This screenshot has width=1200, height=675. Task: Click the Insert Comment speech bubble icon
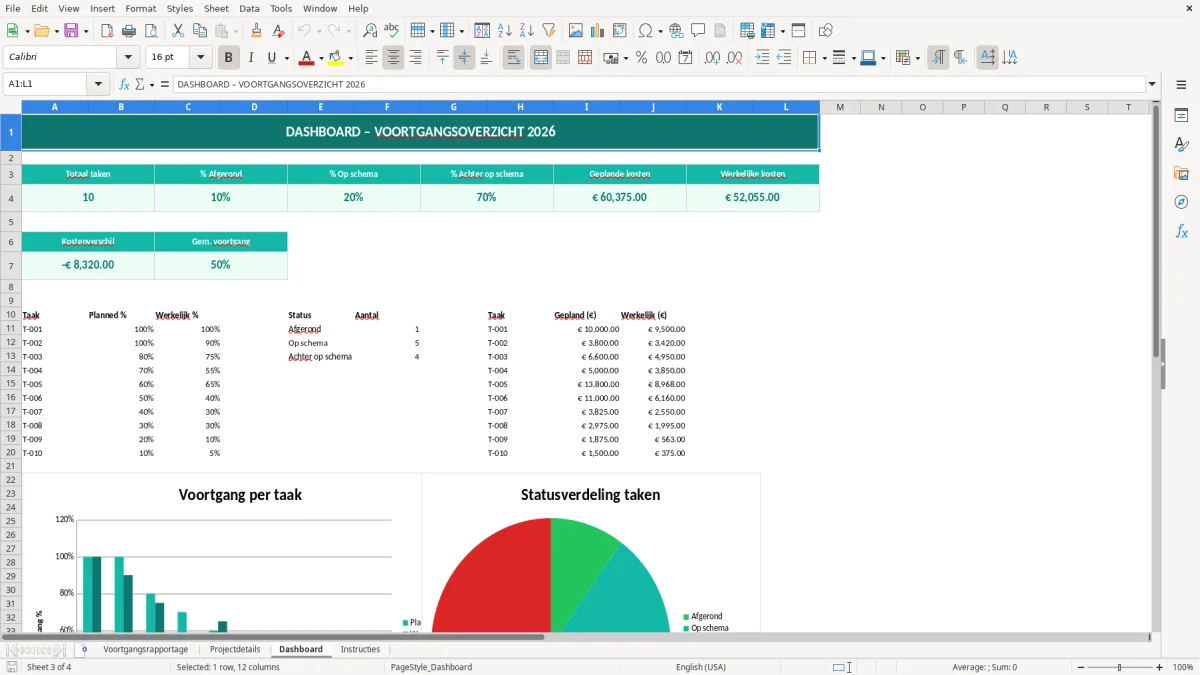pyautogui.click(x=698, y=31)
